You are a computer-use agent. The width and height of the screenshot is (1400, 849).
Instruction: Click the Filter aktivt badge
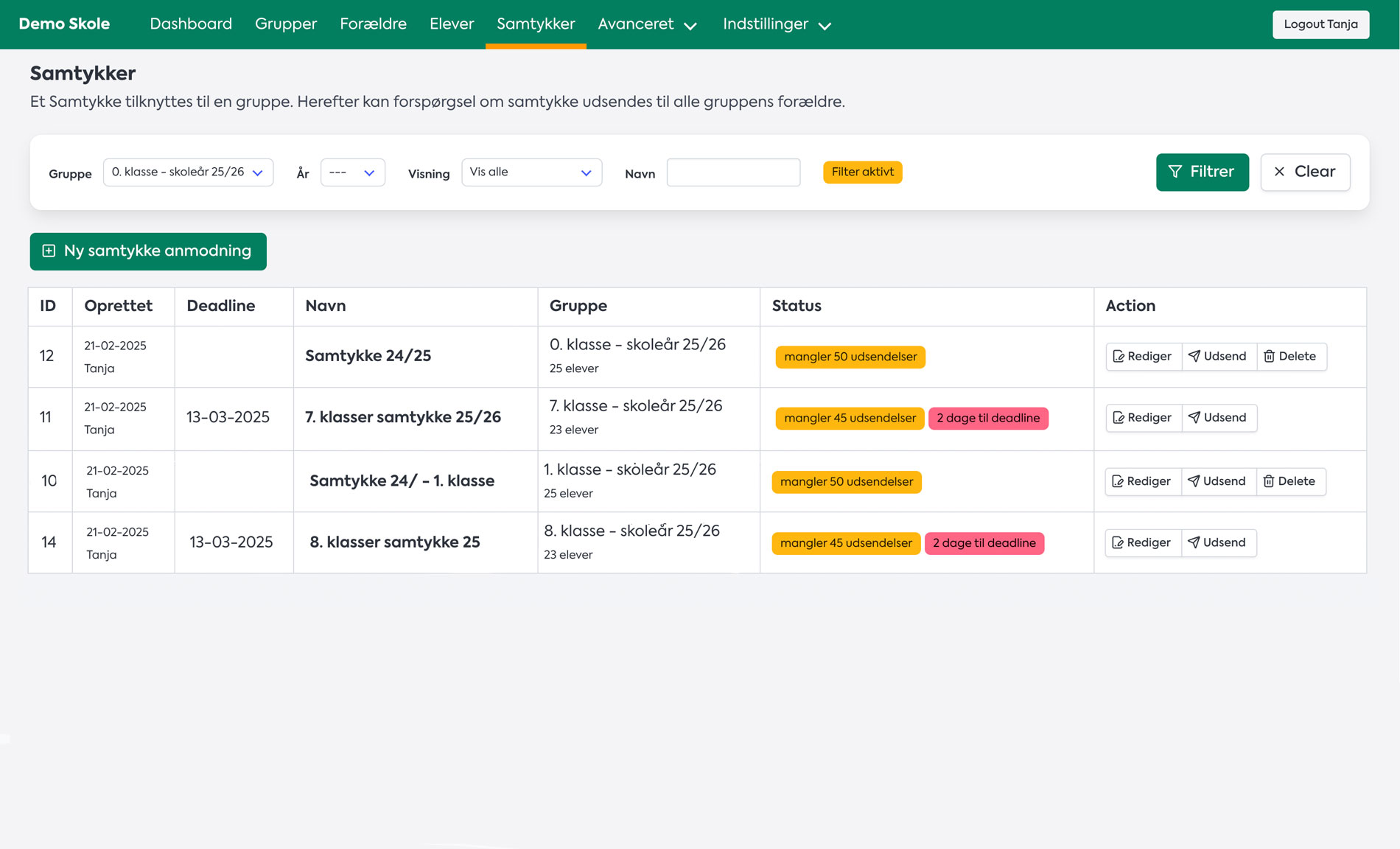click(x=862, y=172)
